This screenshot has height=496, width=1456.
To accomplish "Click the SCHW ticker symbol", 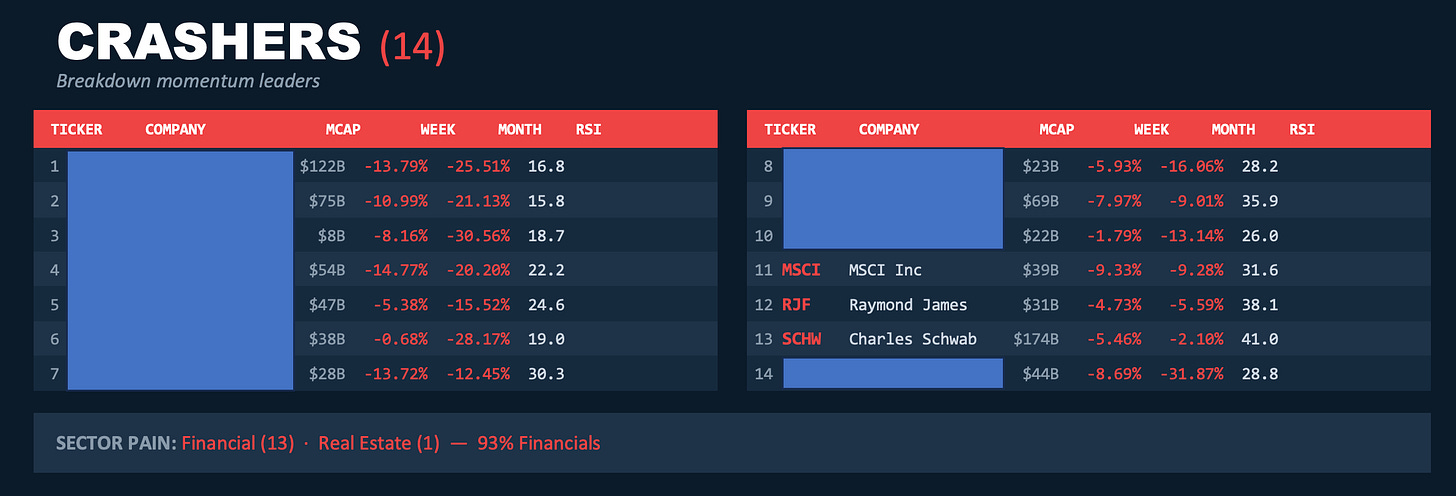I will pos(801,339).
